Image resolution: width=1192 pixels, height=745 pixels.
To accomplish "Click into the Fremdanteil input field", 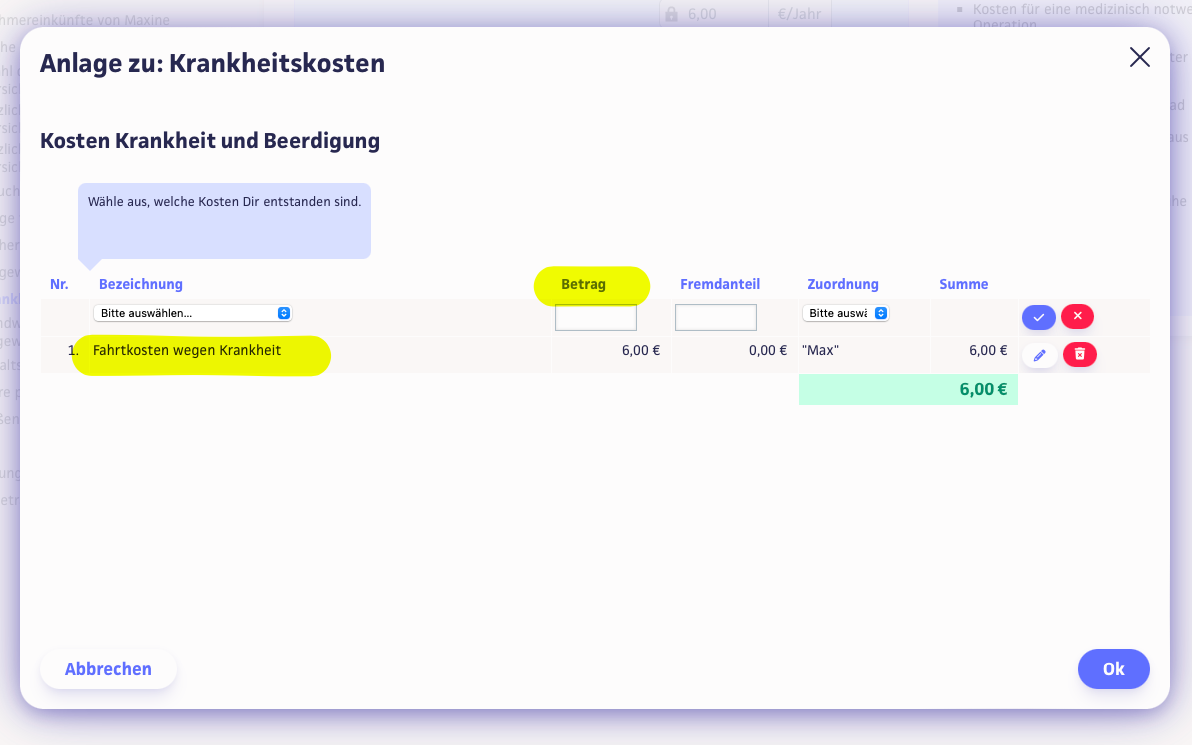I will point(716,318).
